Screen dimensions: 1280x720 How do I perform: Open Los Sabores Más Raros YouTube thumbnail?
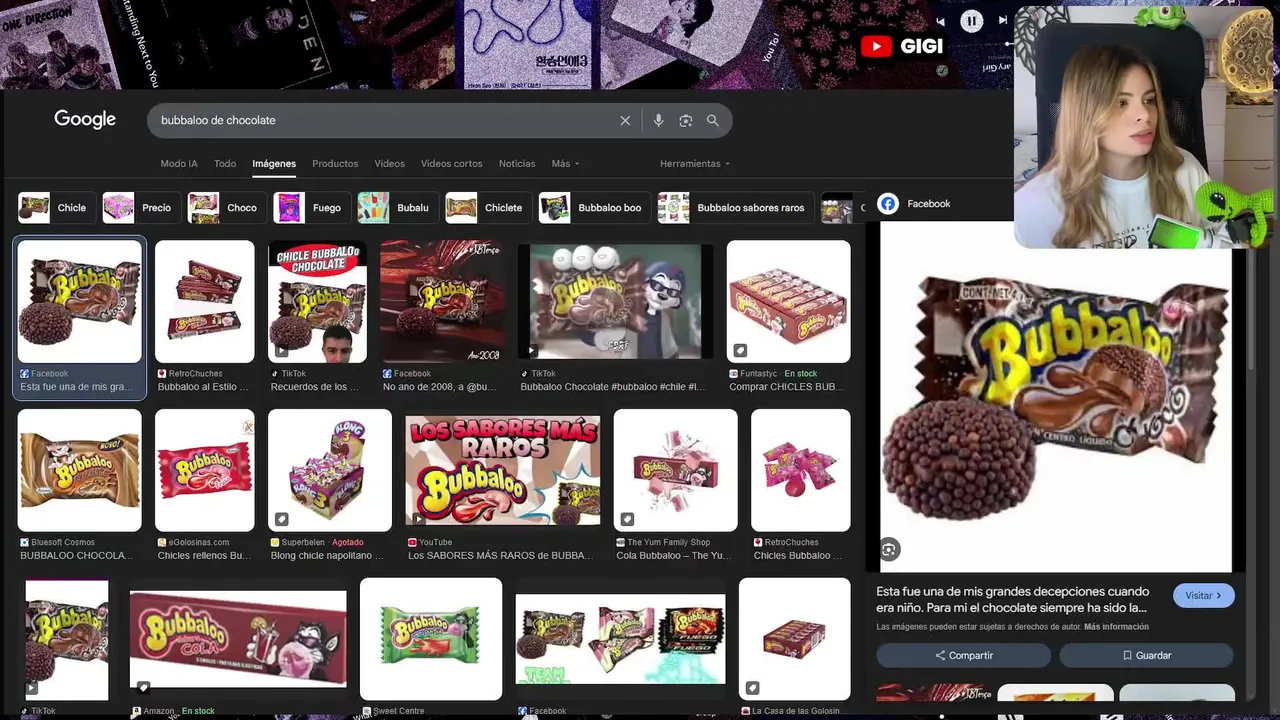point(503,470)
